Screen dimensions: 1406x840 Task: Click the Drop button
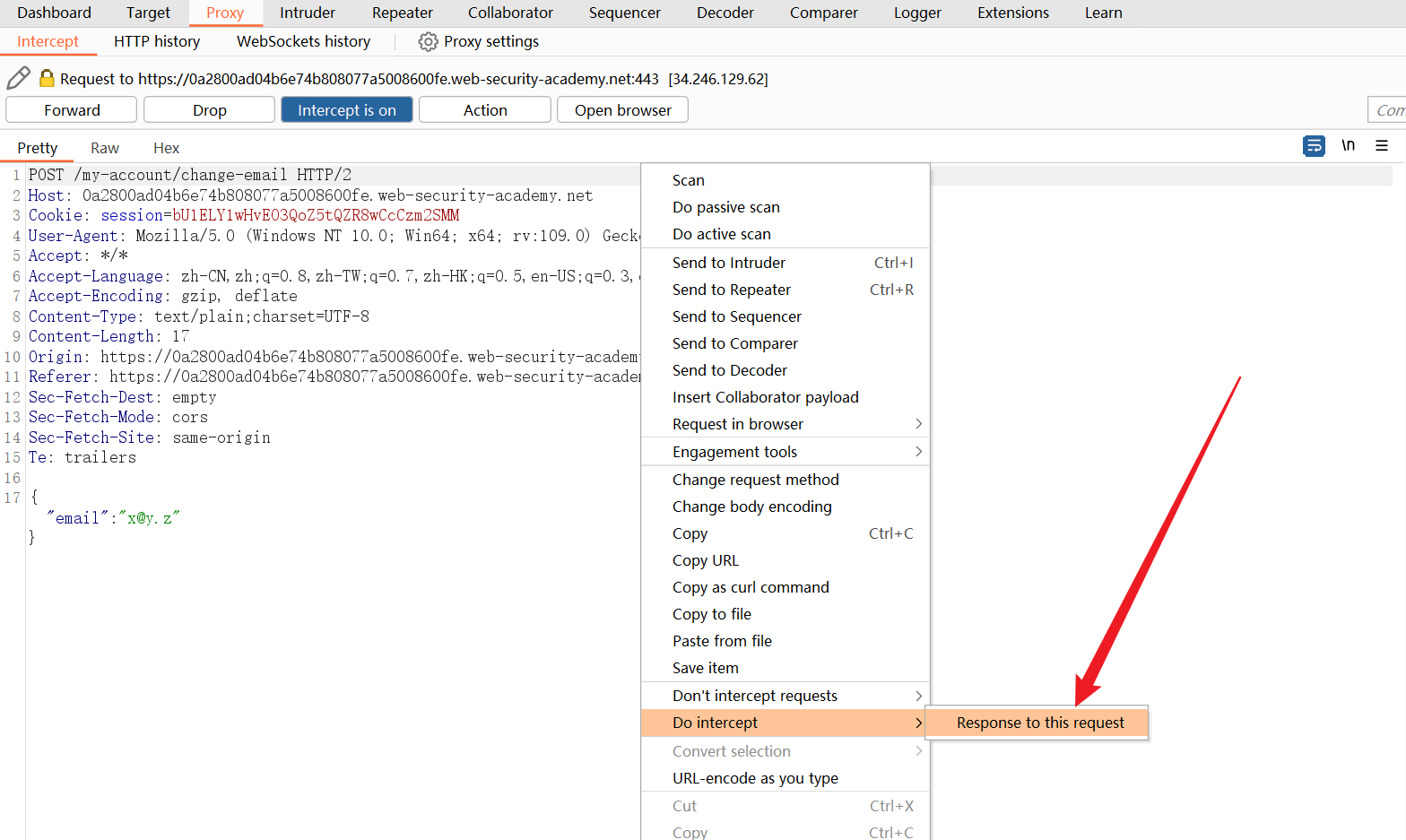point(209,110)
